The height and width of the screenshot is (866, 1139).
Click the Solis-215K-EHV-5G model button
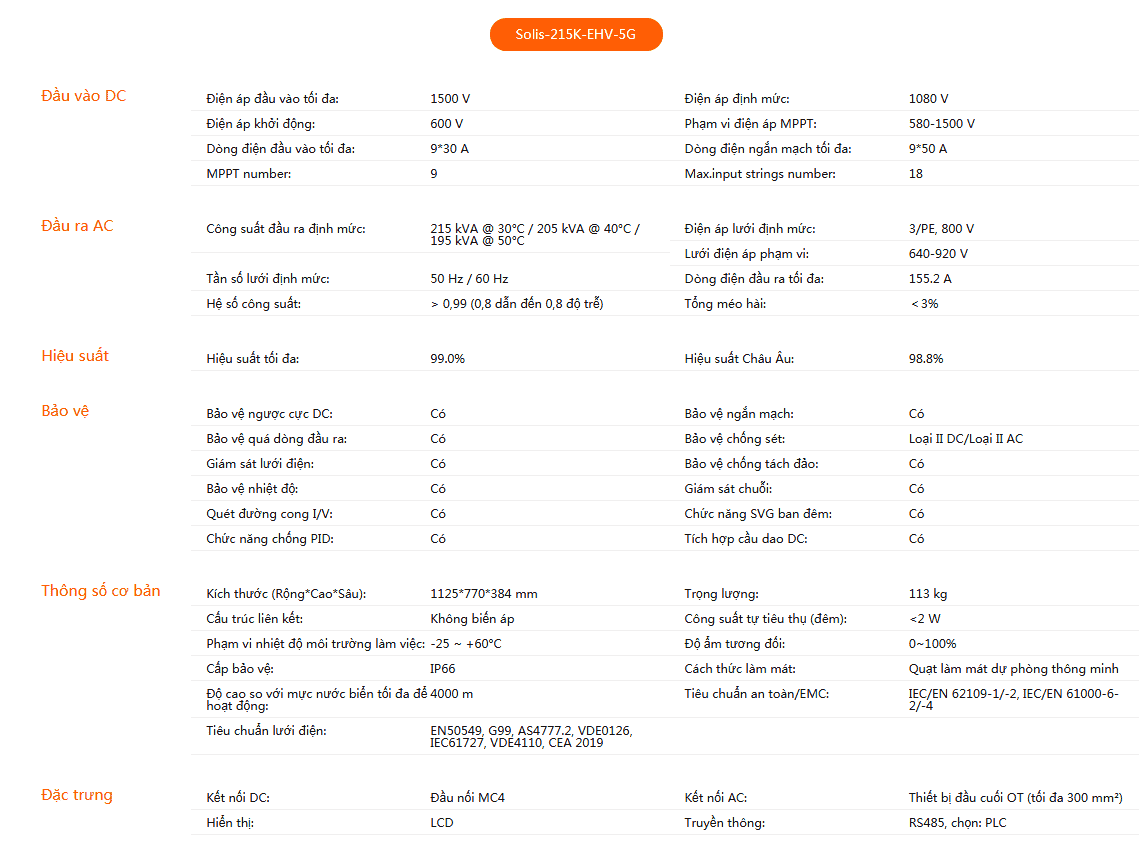pyautogui.click(x=575, y=35)
